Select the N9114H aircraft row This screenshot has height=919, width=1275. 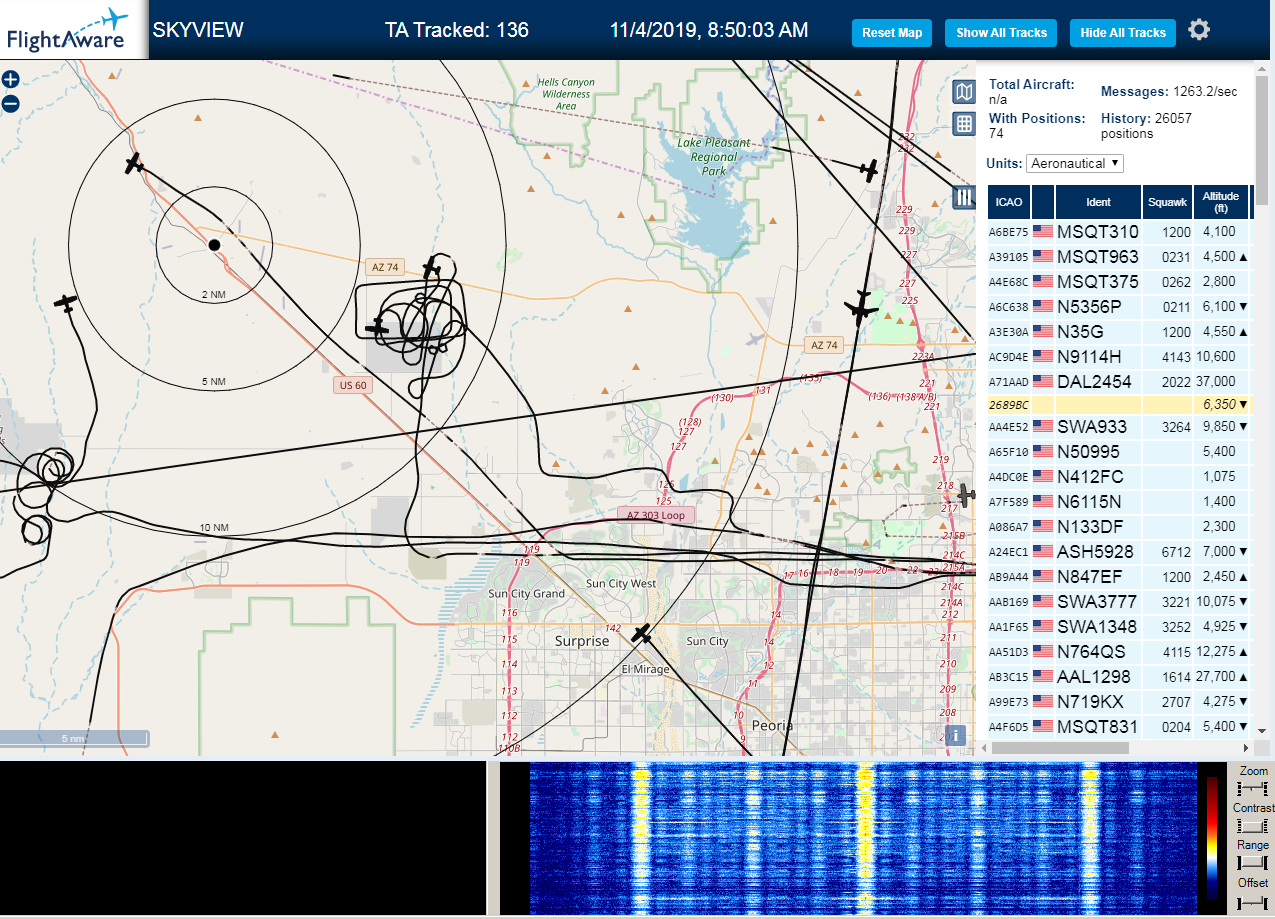point(1119,356)
